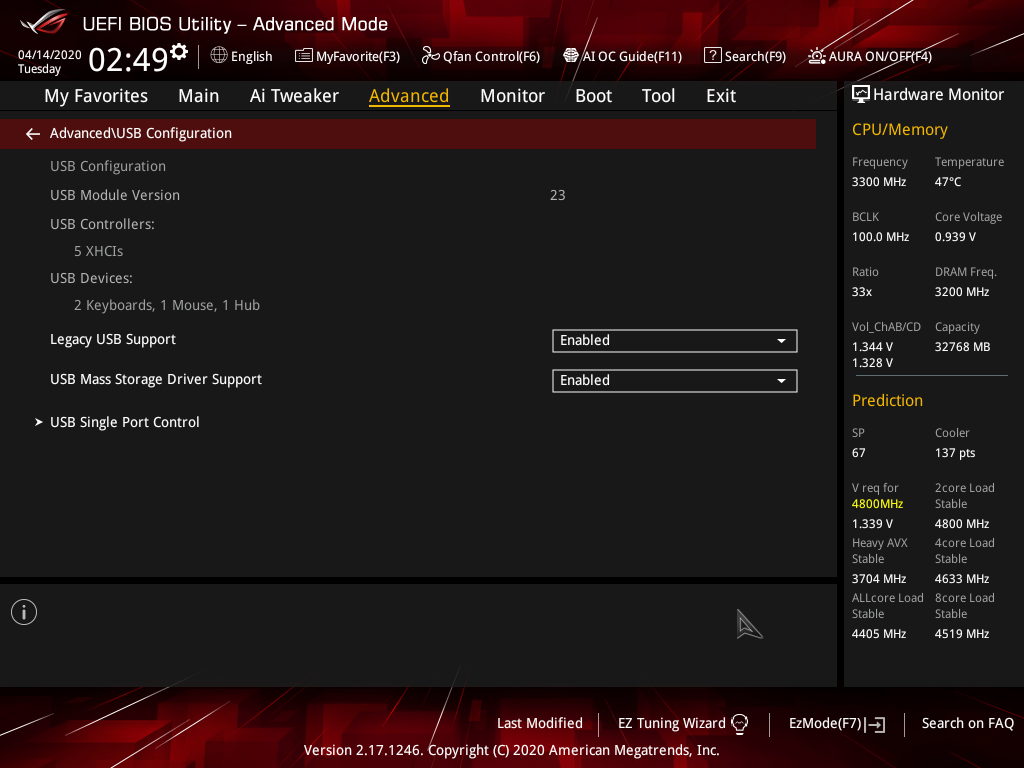
Task: Click the Advanced\USB Configuration breadcrumb text
Action: point(140,133)
